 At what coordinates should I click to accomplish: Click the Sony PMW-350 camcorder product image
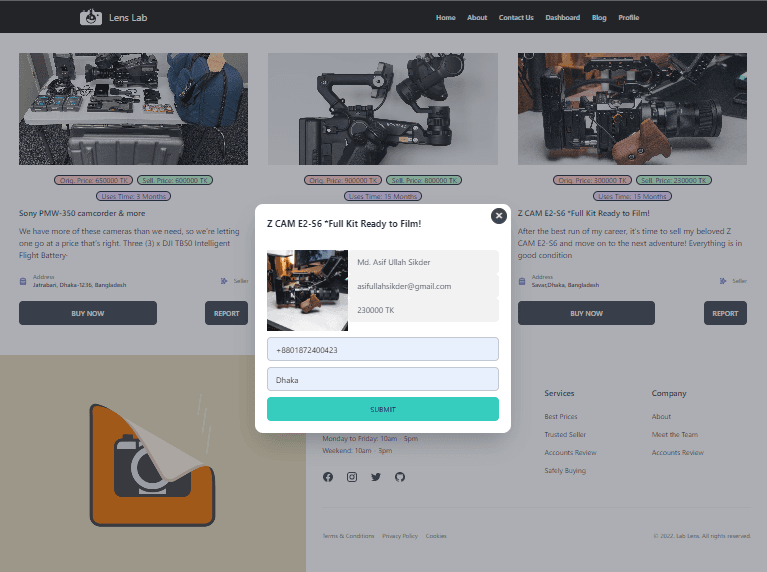point(134,109)
